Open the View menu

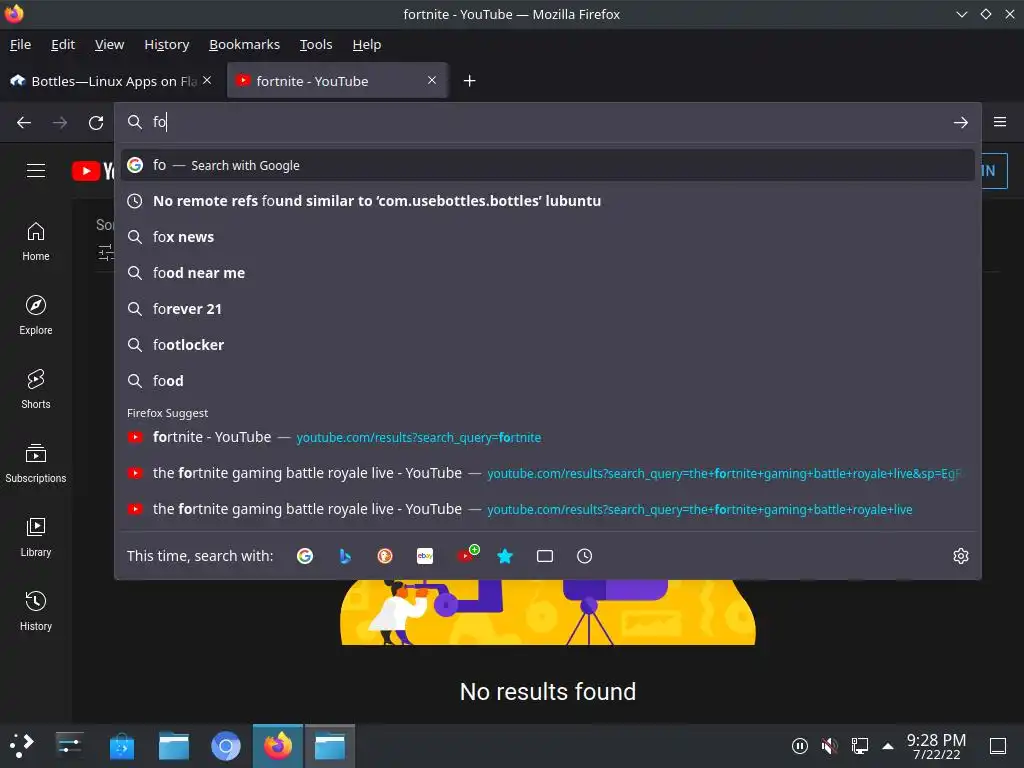109,44
